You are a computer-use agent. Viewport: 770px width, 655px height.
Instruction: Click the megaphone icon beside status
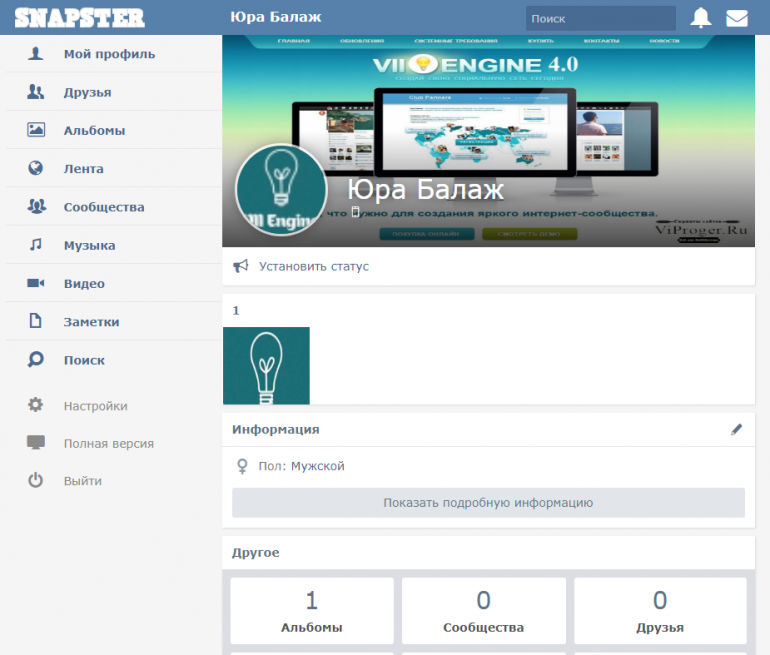(x=241, y=266)
